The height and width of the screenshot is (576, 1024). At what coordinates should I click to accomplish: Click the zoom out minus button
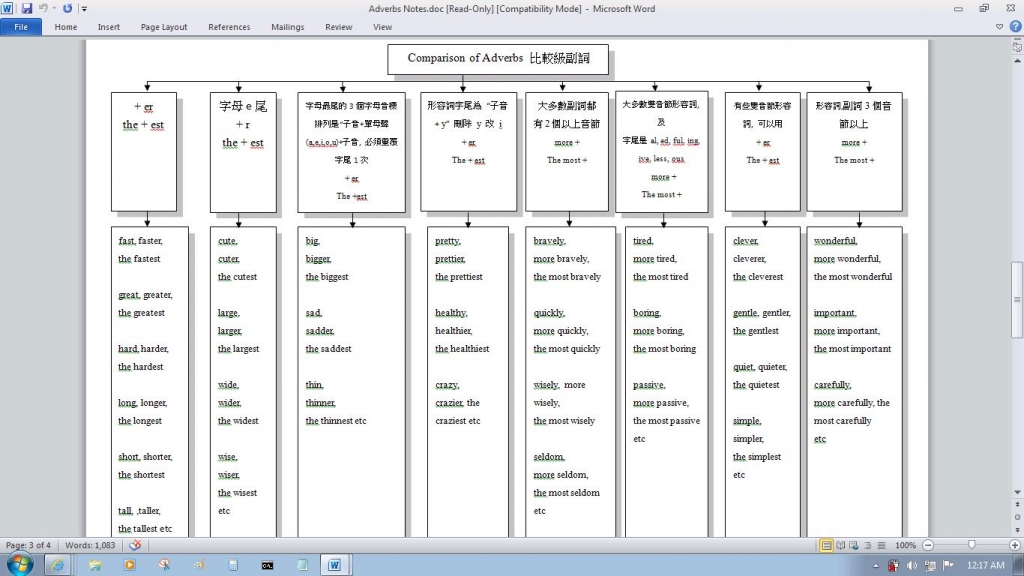click(x=929, y=545)
